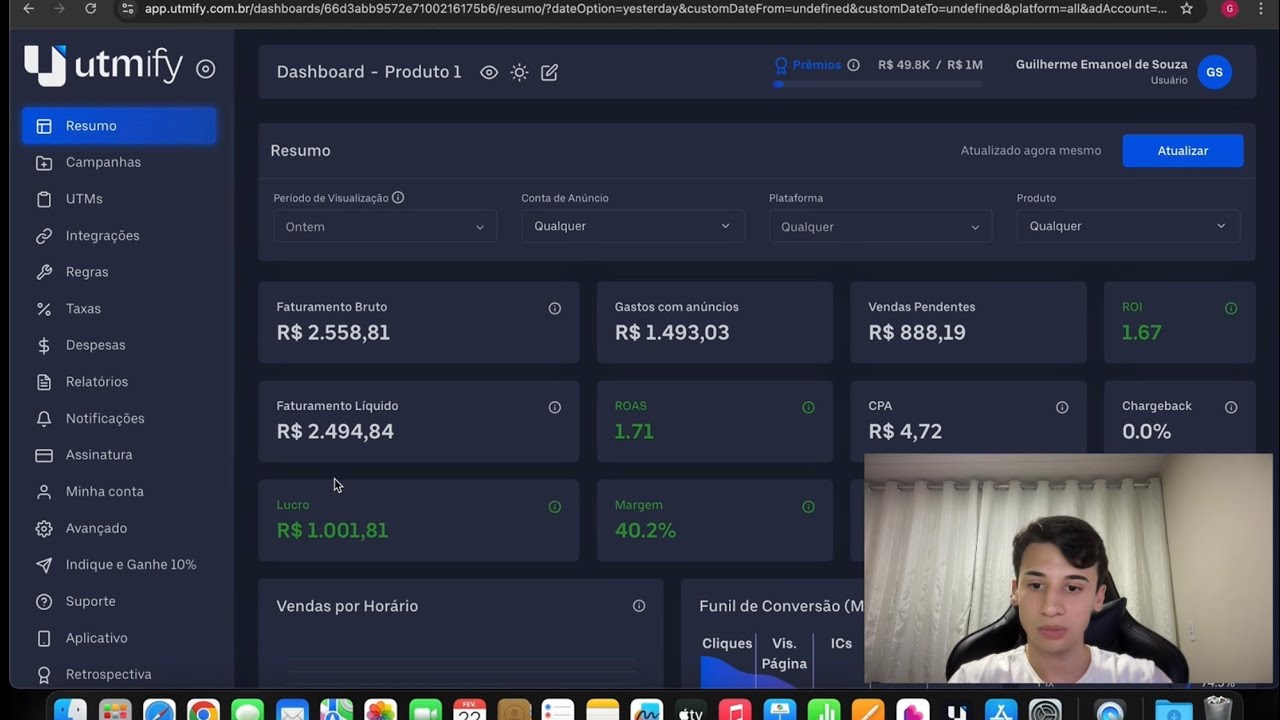1280x720 pixels.
Task: Click info icon on the Margem card
Action: pyautogui.click(x=808, y=507)
